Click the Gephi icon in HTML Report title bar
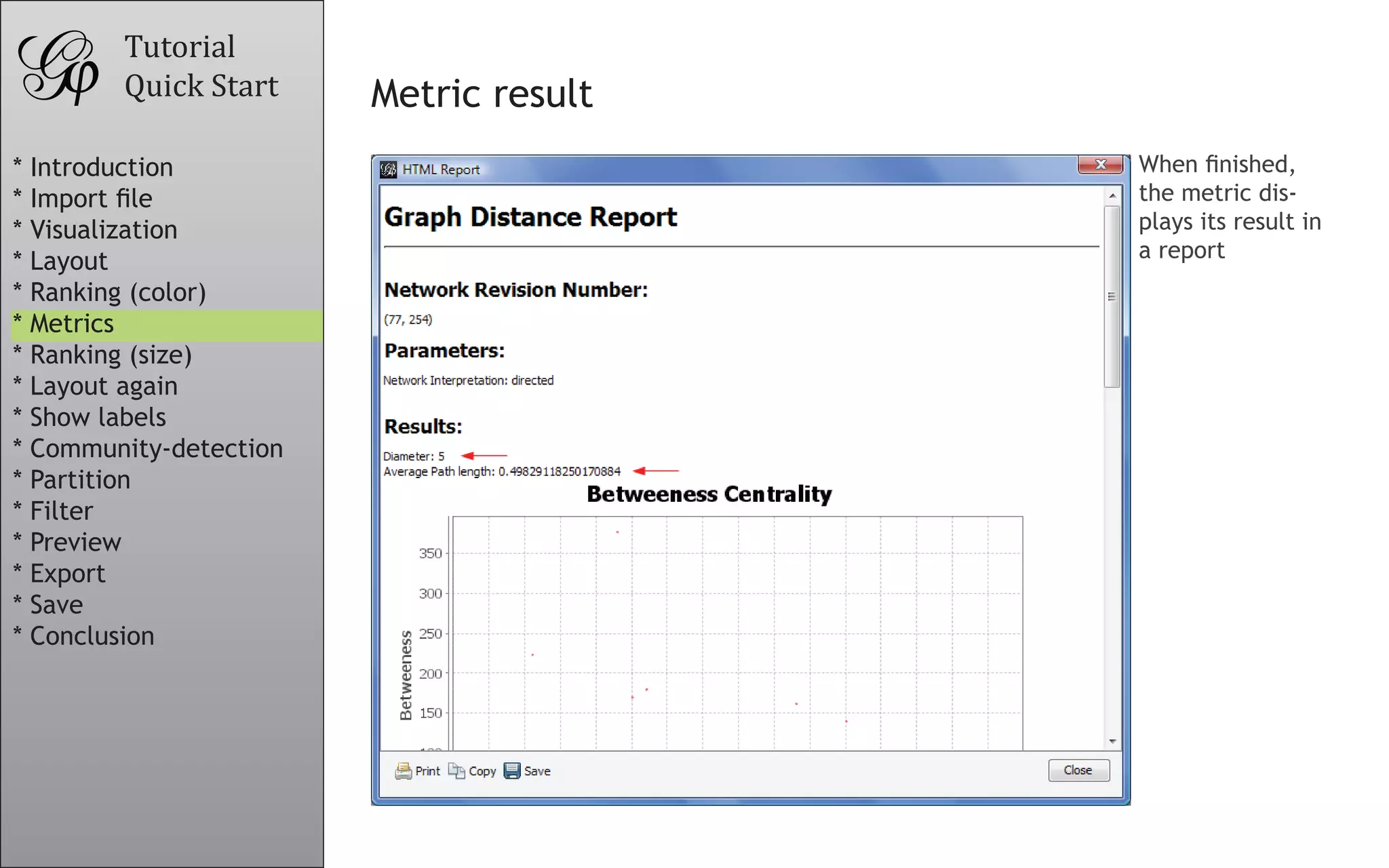 (x=389, y=170)
